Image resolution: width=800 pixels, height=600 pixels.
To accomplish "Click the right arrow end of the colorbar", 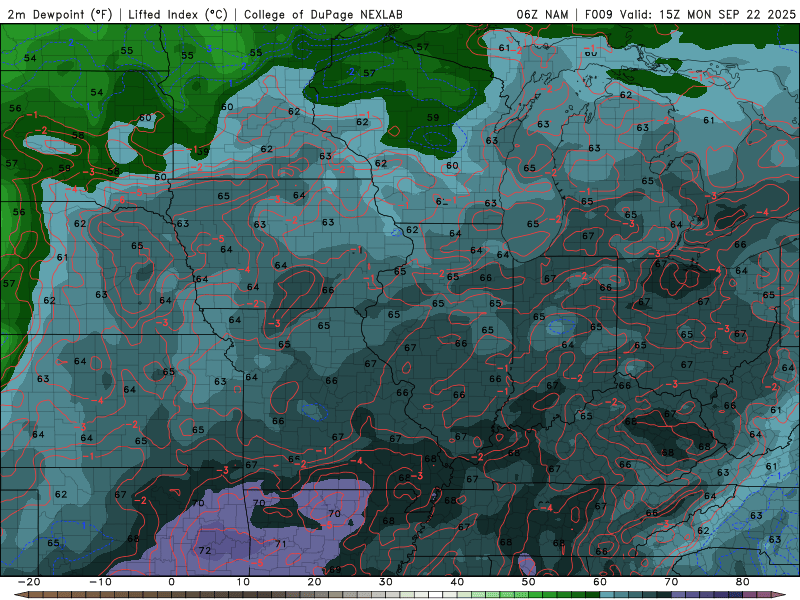I will tap(780, 594).
